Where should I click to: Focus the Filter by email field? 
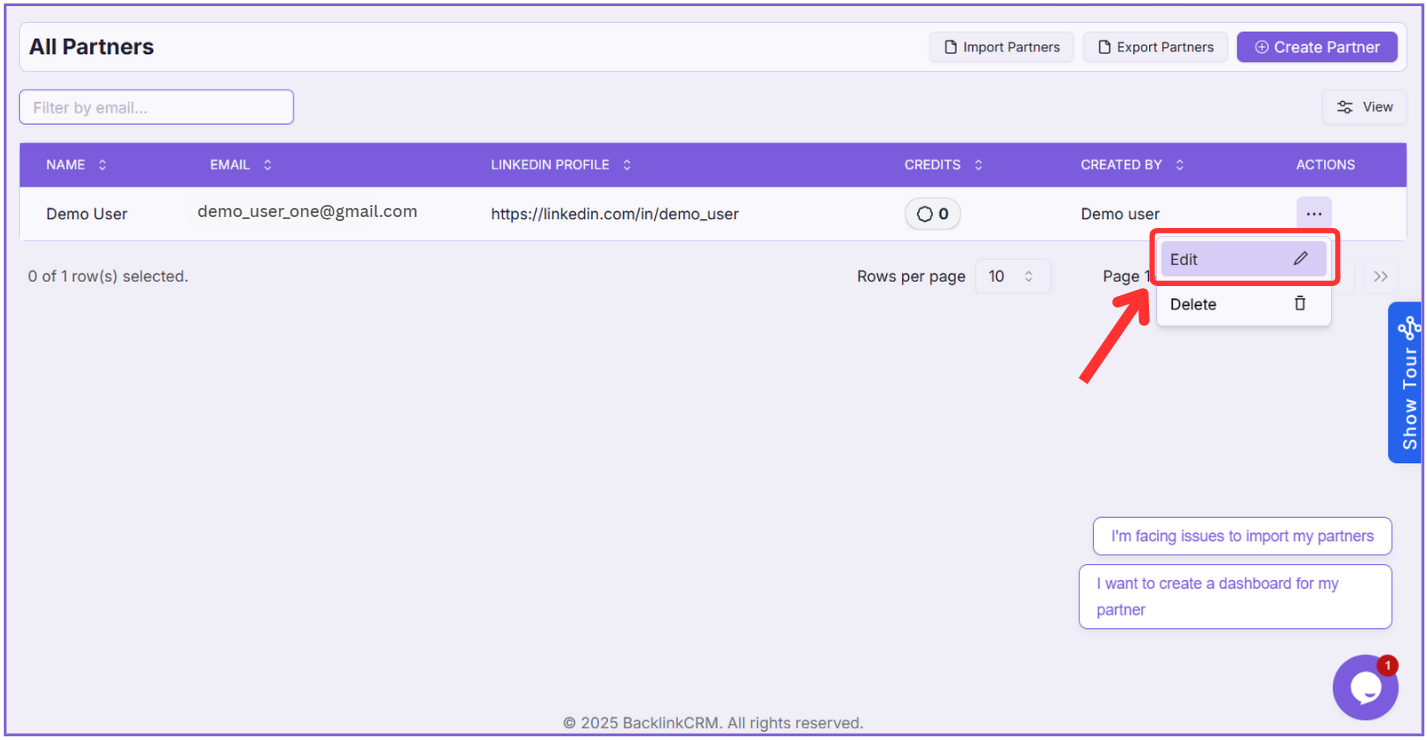156,107
